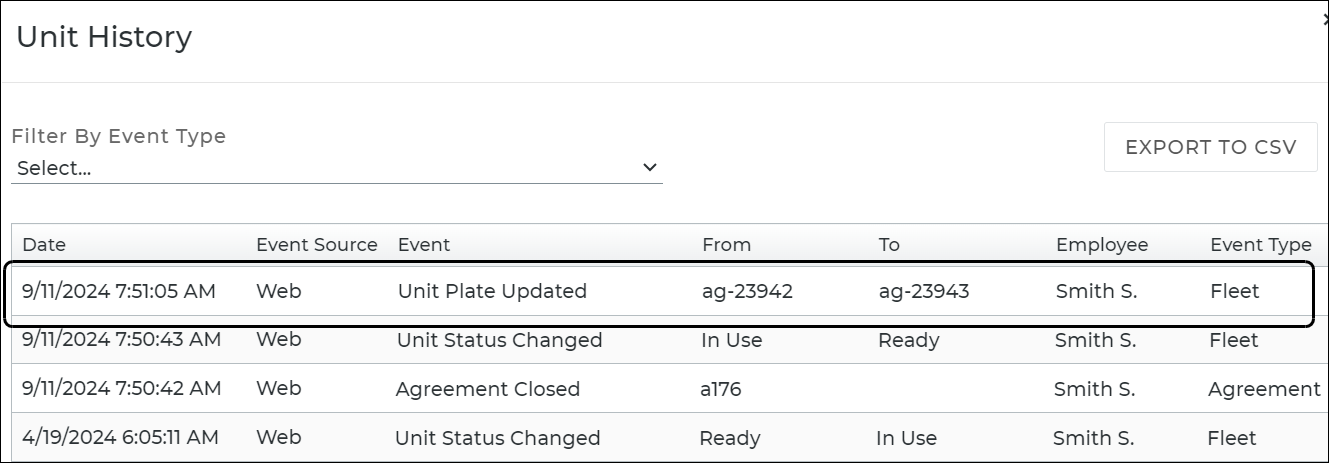Click the dropdown chevron arrow
This screenshot has width=1329, height=463.
pos(650,168)
